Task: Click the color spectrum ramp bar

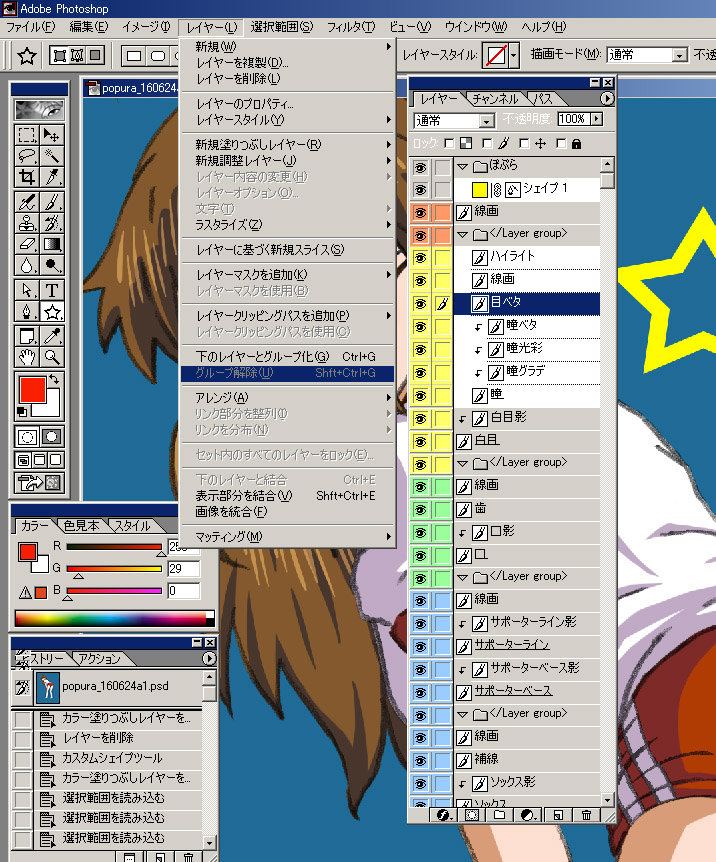Action: pyautogui.click(x=114, y=618)
